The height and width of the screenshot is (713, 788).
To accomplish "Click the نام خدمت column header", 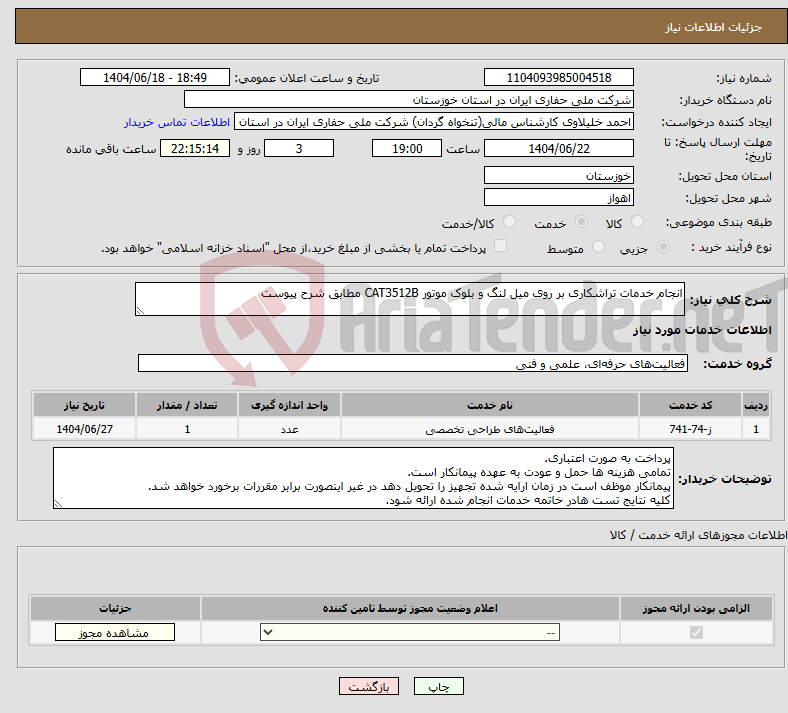I will pyautogui.click(x=490, y=405).
